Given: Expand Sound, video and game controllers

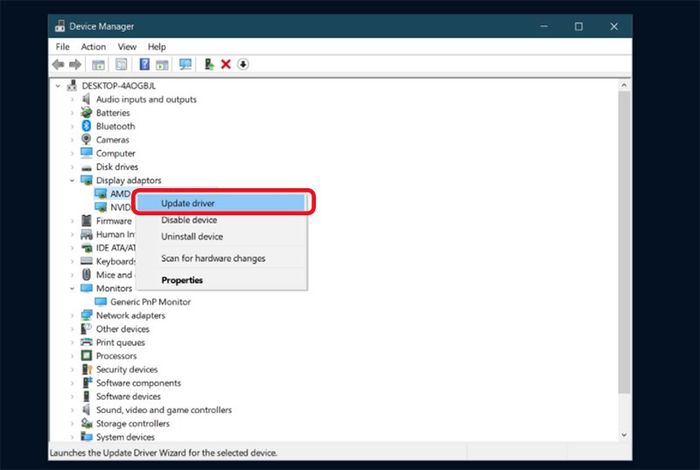Looking at the screenshot, I should pyautogui.click(x=72, y=410).
